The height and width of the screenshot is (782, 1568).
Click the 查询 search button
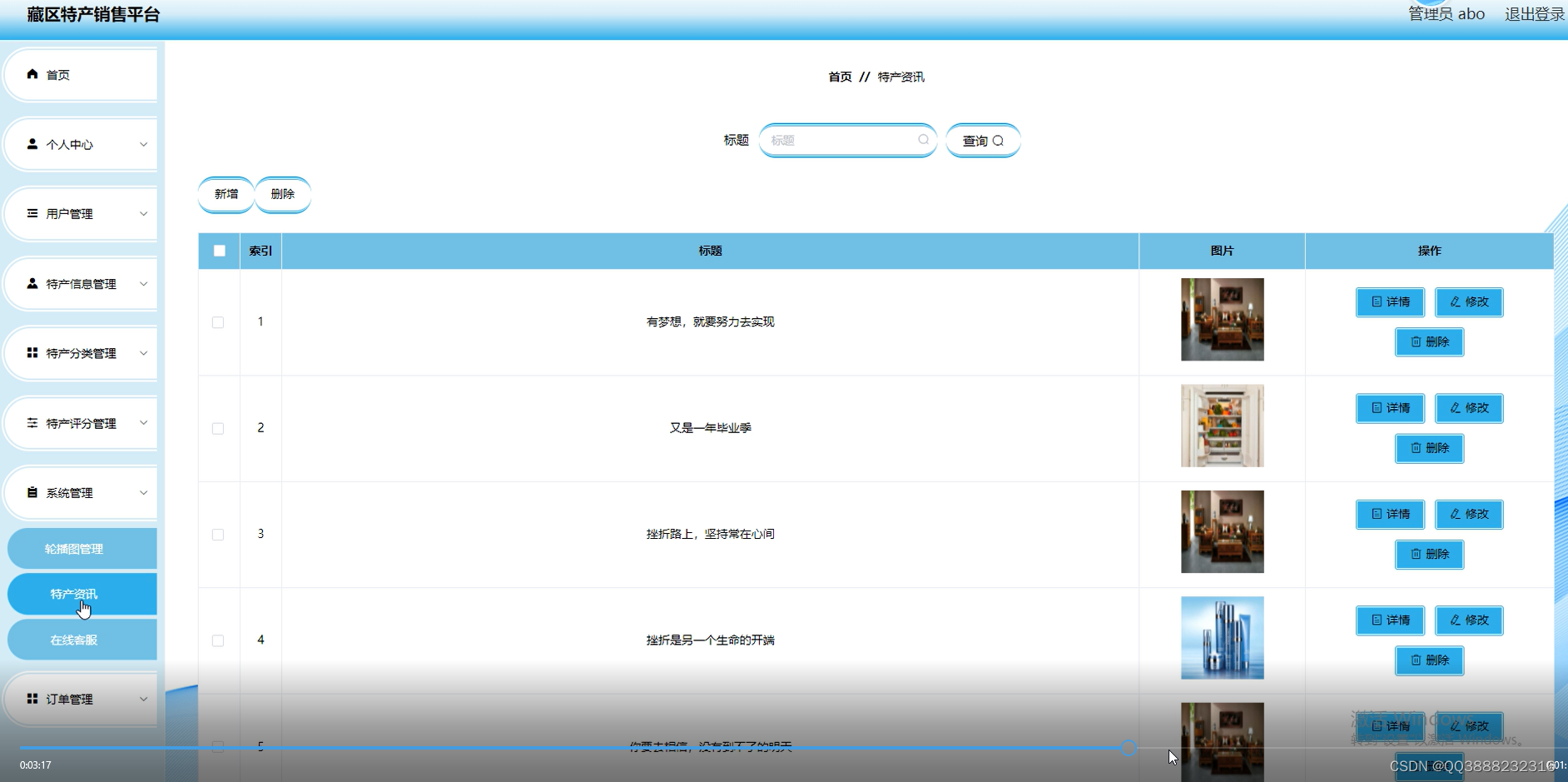983,141
